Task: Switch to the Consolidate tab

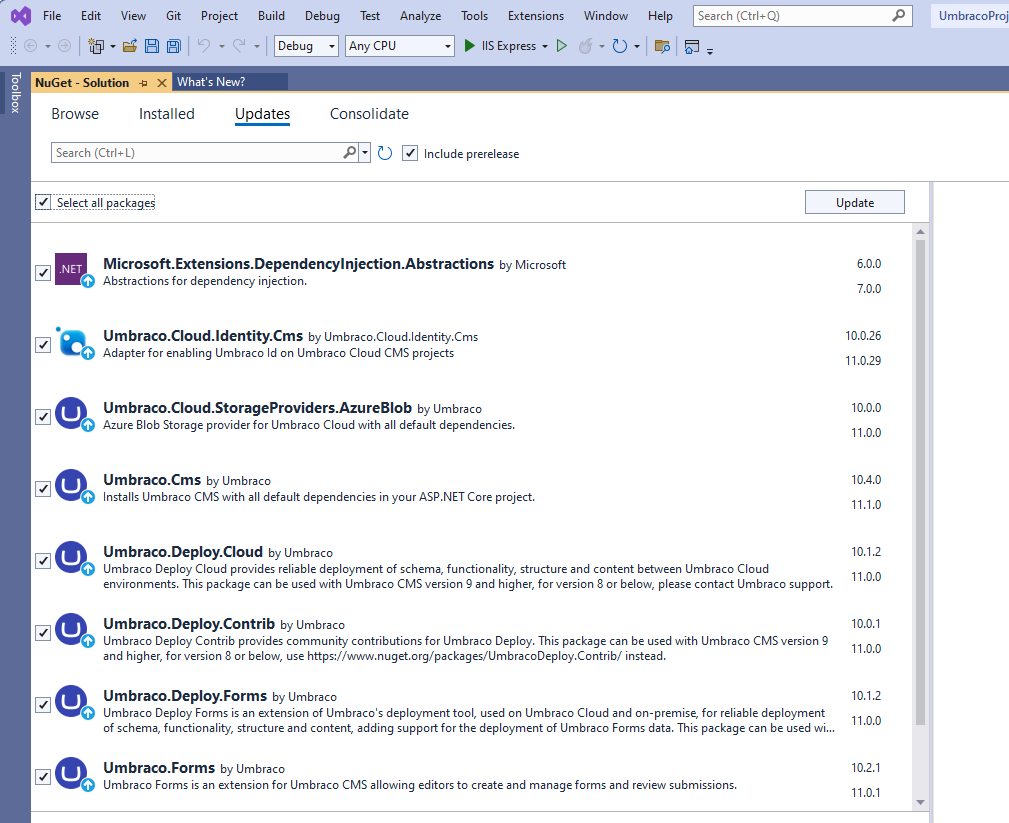Action: coord(369,114)
